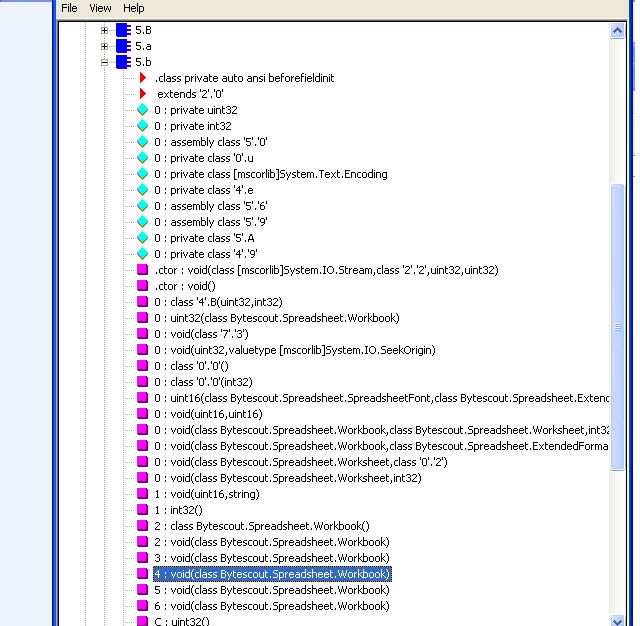Select '.class private auto ansi beforefieldinit' row
This screenshot has width=640, height=626.
click(244, 78)
